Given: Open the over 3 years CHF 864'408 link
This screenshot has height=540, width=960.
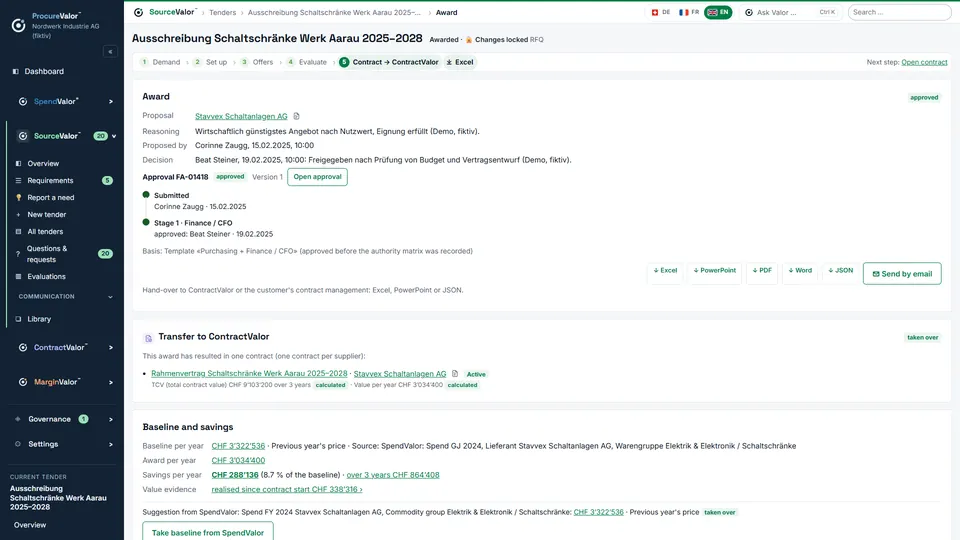Looking at the screenshot, I should click(392, 475).
